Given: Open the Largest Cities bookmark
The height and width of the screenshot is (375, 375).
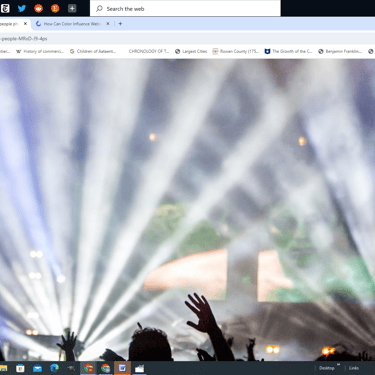Looking at the screenshot, I should click(191, 51).
